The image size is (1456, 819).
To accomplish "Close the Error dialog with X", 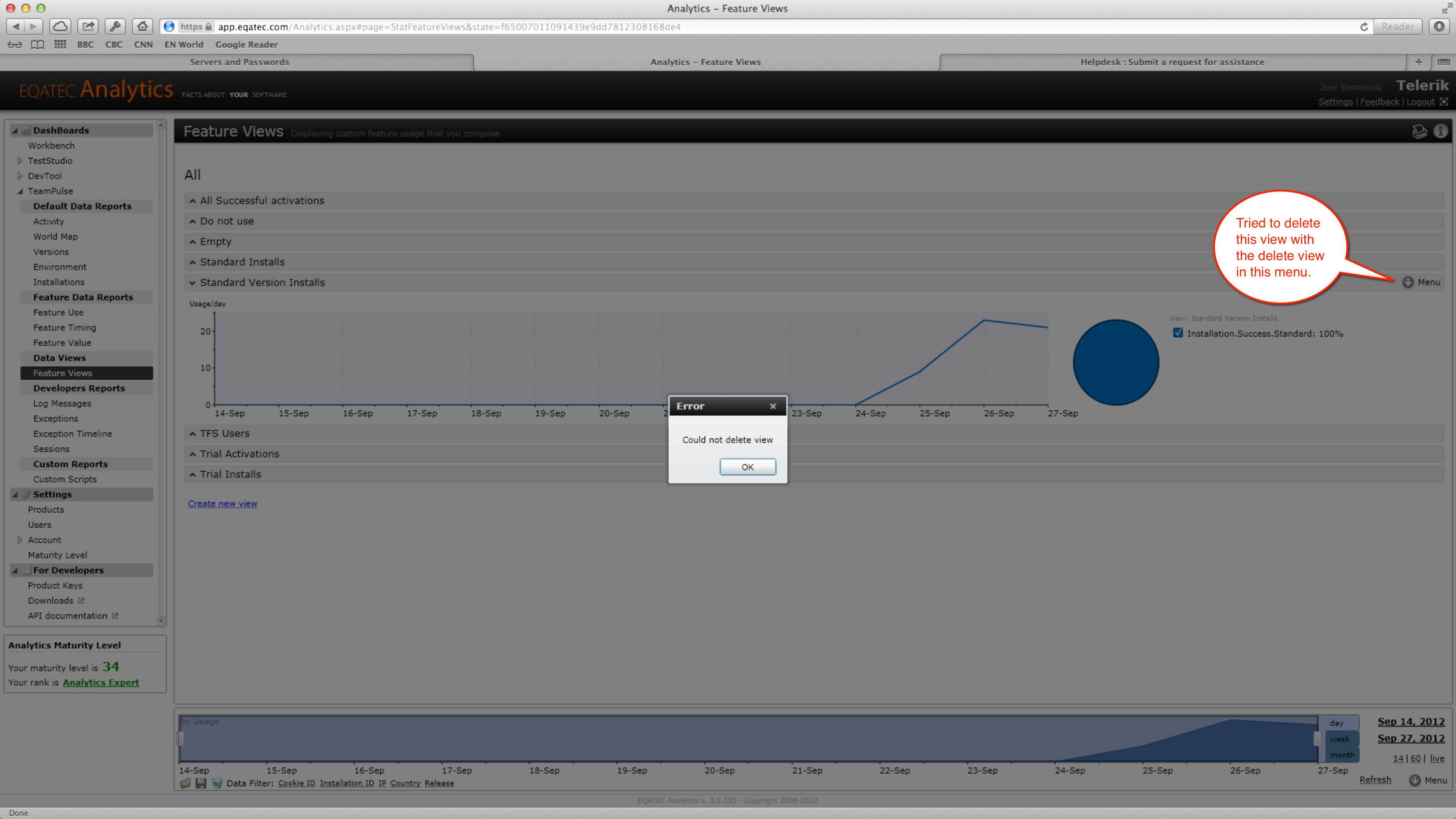I will [773, 406].
